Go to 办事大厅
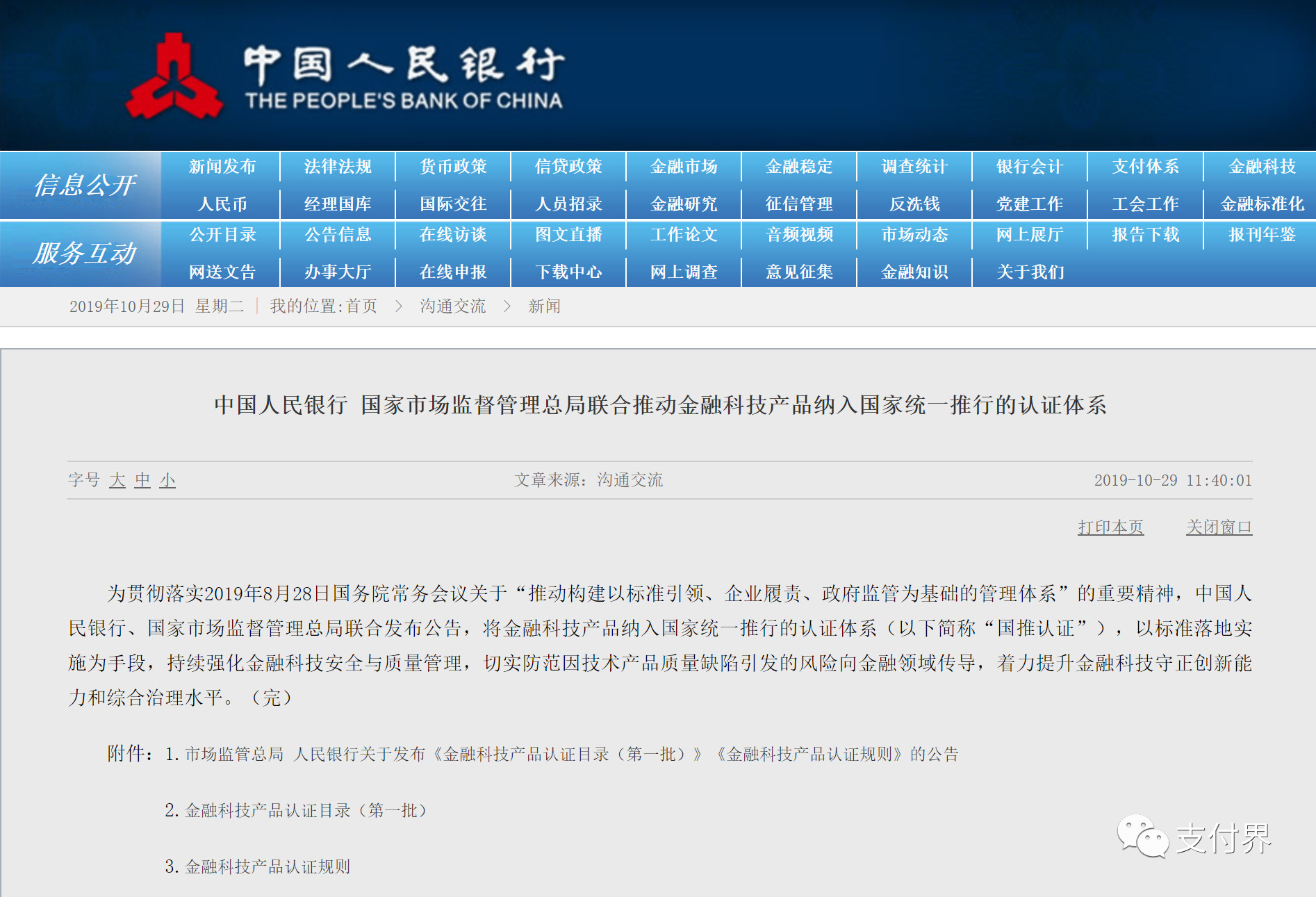The height and width of the screenshot is (897, 1316). pos(338,272)
